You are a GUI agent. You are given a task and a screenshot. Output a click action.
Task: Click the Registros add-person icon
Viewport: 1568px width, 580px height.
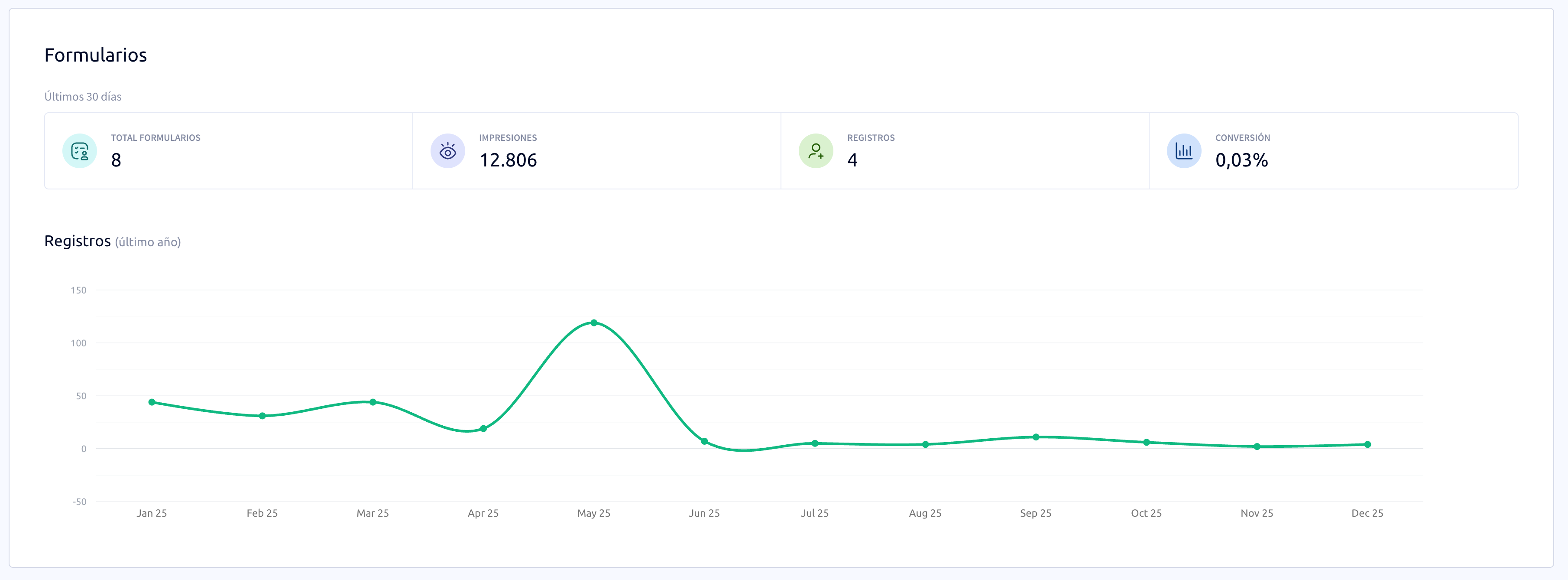coord(816,151)
